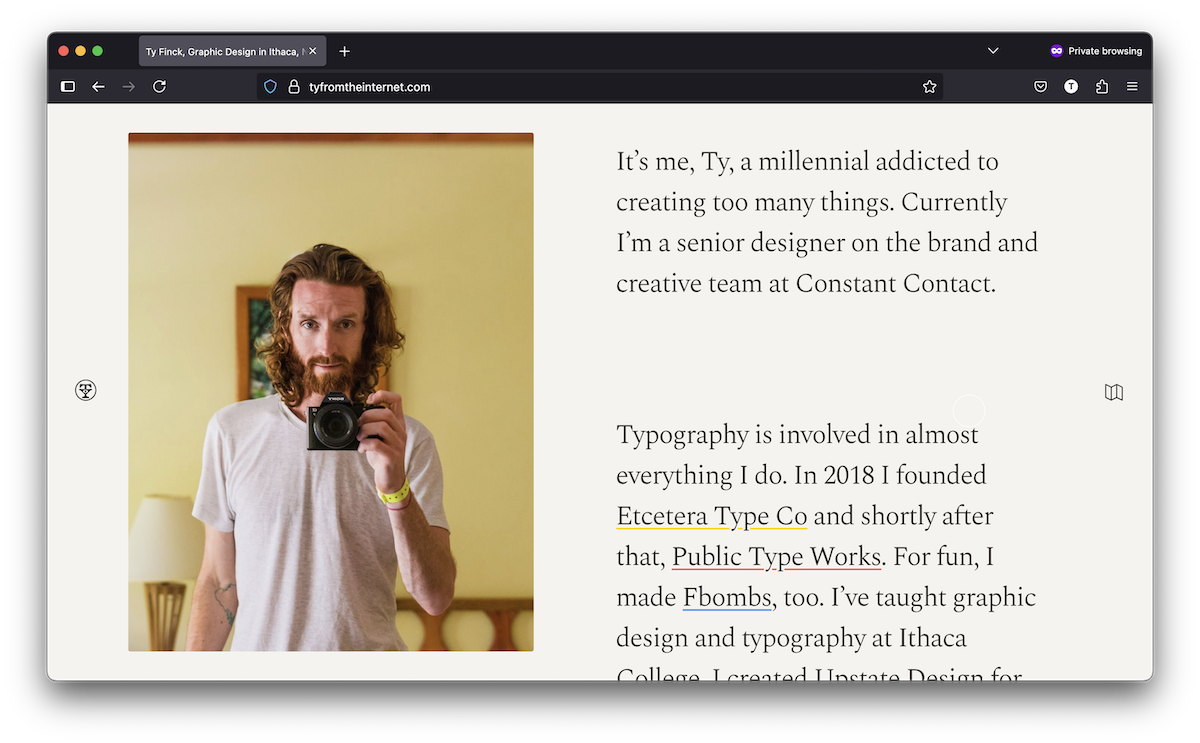Bookmark this page with the star
This screenshot has width=1200, height=743.
point(929,87)
